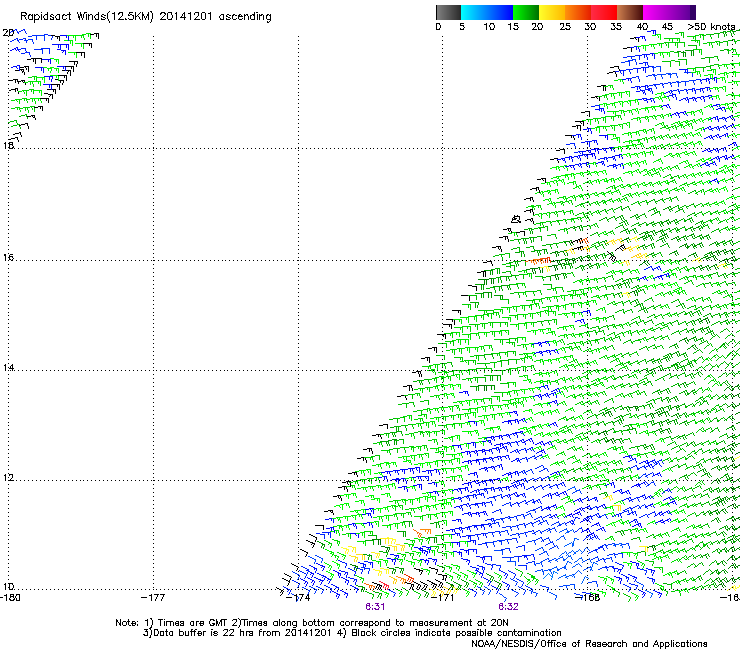The image size is (740, 650).
Task: Click the black contamination circle near 16.5N
Action: point(515,219)
